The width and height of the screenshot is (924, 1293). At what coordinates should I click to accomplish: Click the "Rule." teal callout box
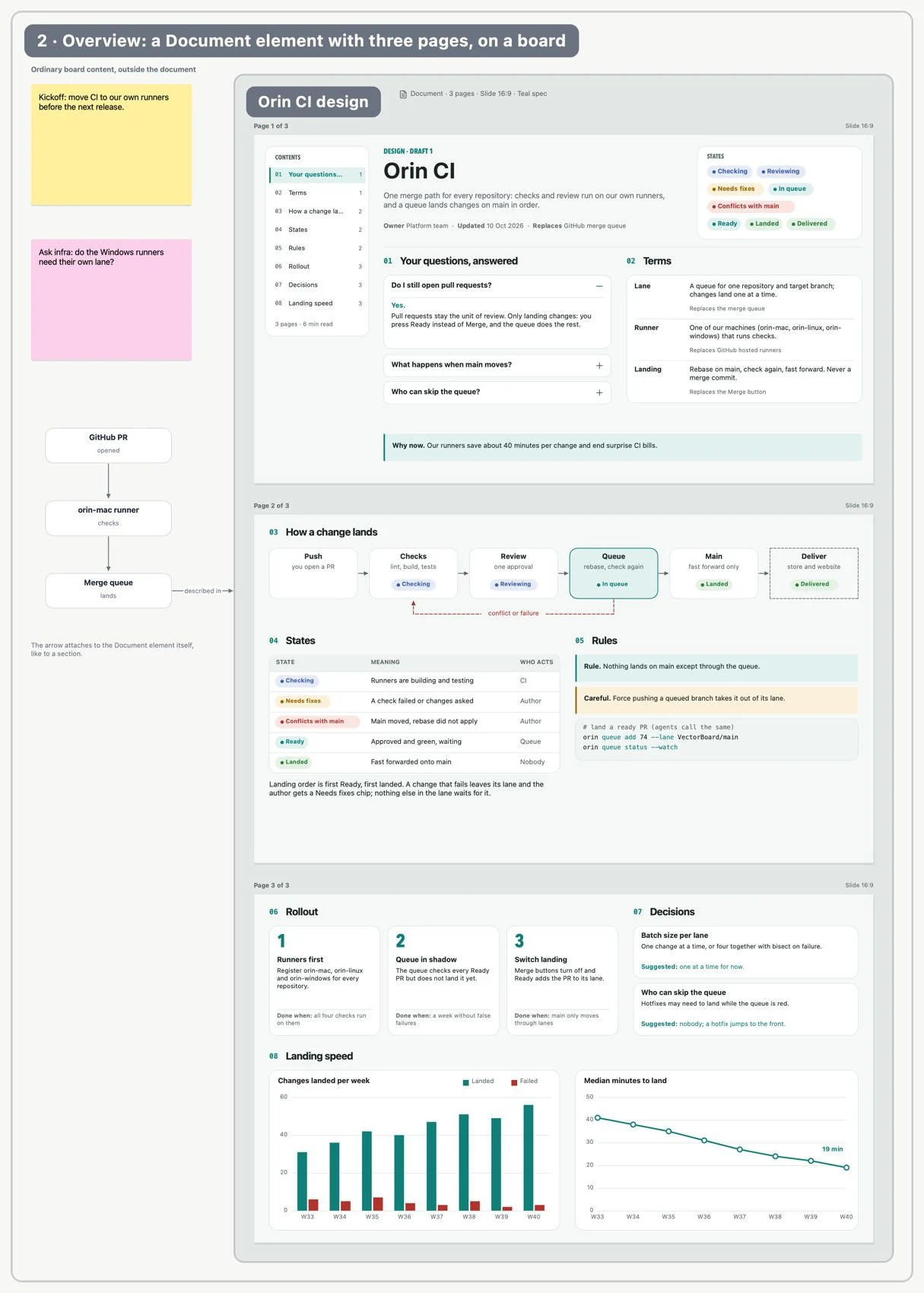click(716, 668)
